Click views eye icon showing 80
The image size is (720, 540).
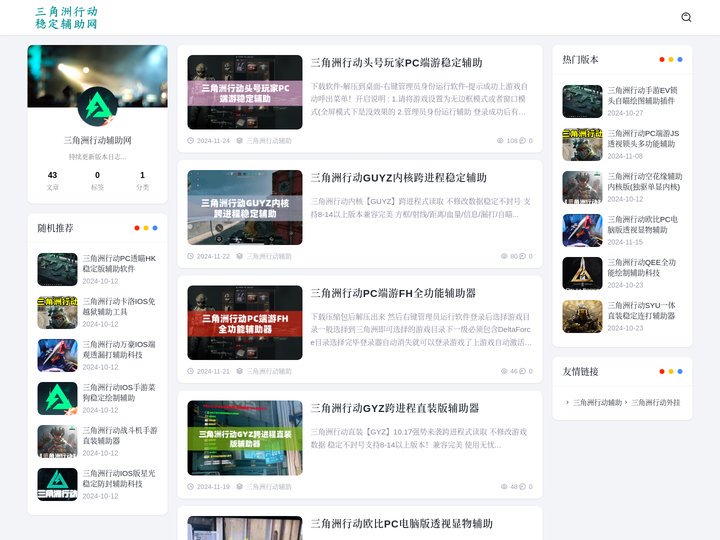pos(504,256)
